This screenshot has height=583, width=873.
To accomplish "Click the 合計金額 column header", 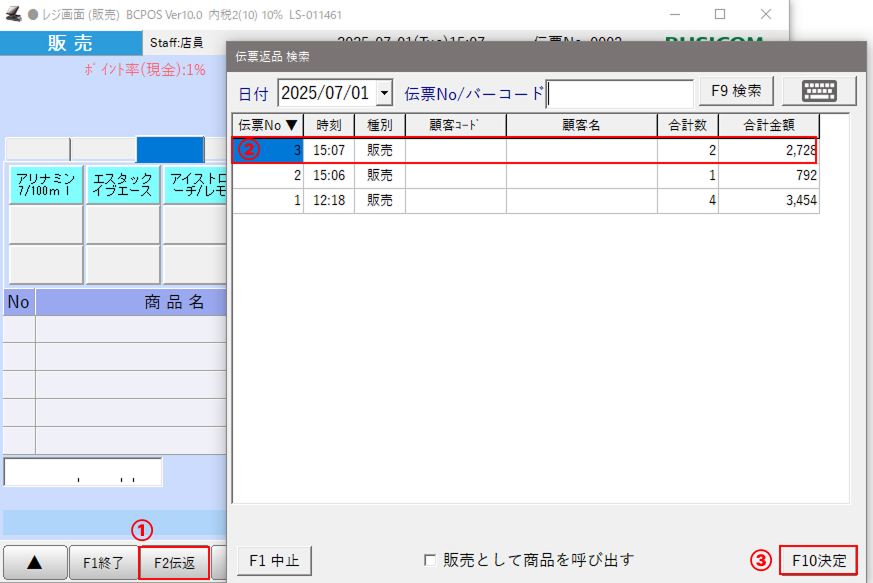I will (x=768, y=125).
